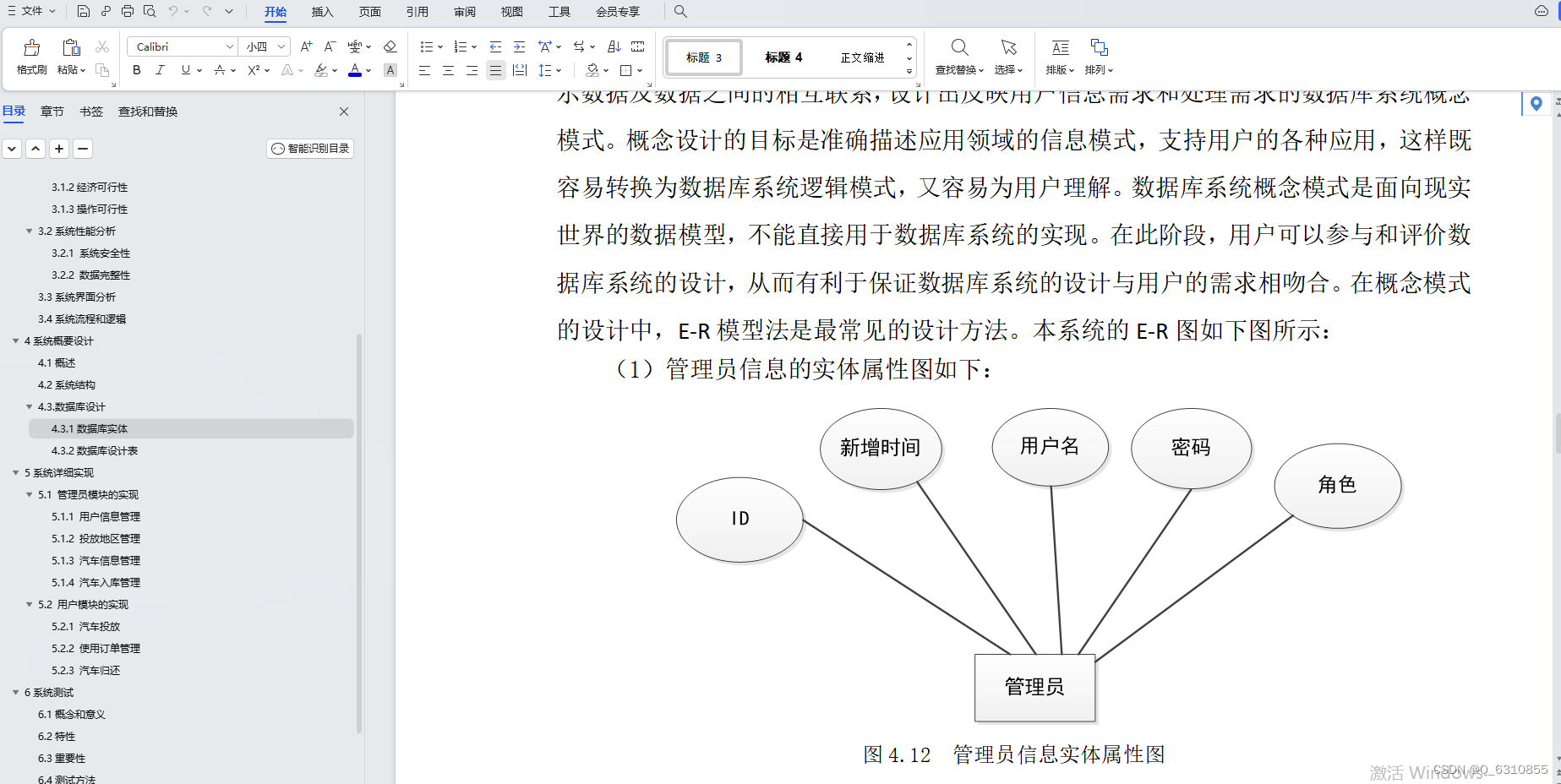Viewport: 1561px width, 784px height.
Task: Click the Redo arrow icon
Action: point(207,11)
